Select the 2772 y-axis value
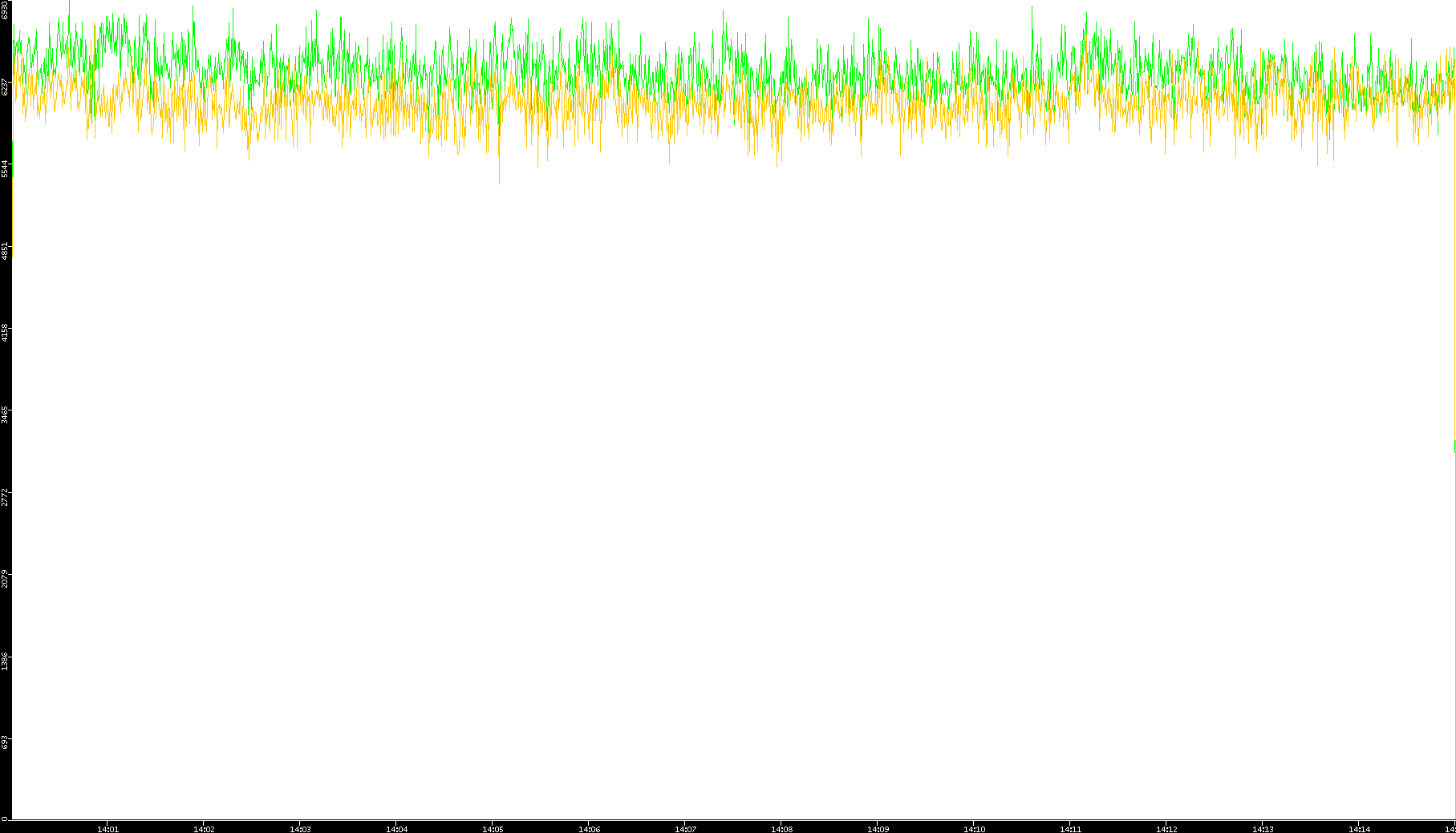 pyautogui.click(x=5, y=497)
